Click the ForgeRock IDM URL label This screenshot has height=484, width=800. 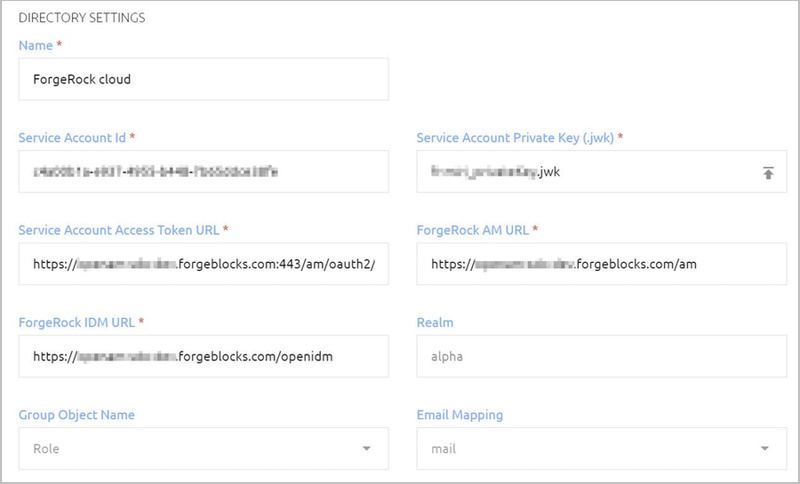[x=77, y=322]
